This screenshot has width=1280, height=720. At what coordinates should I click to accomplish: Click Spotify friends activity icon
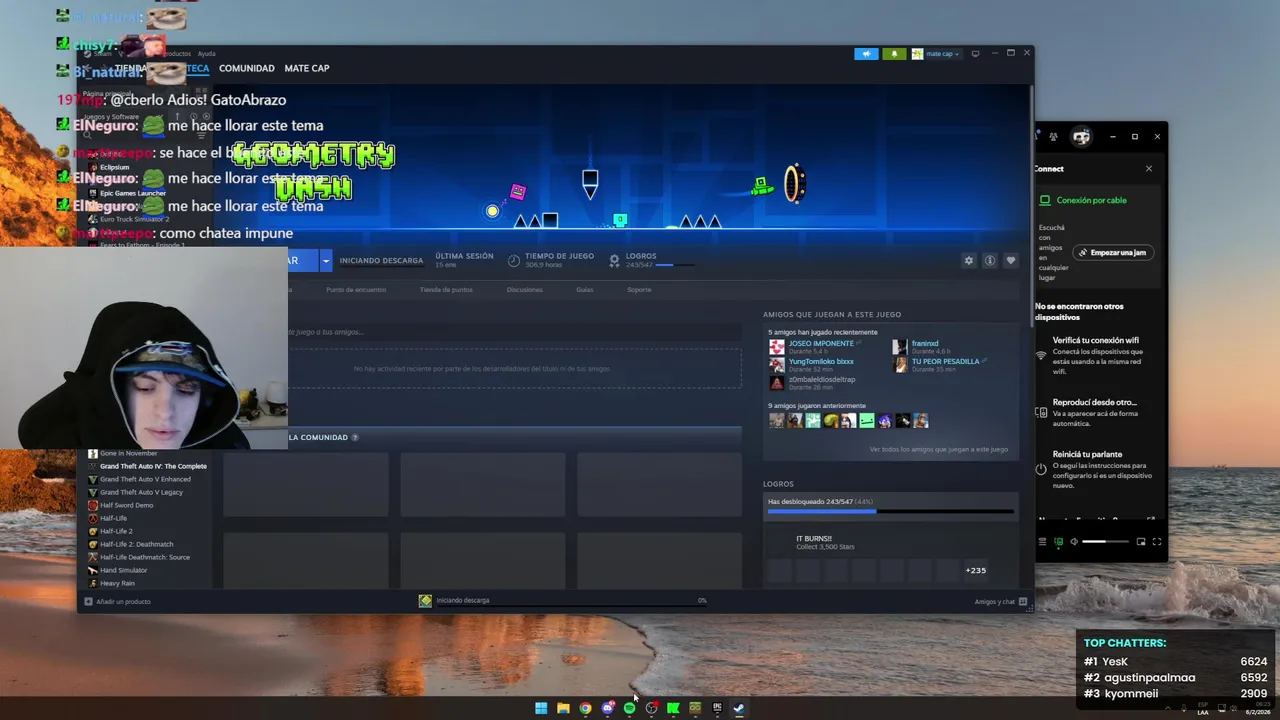tap(1053, 137)
